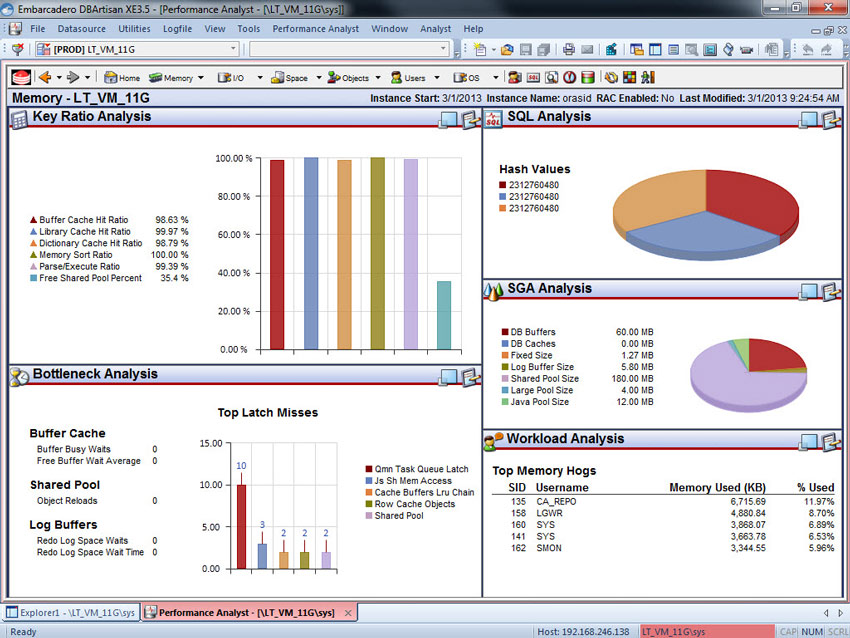
Task: Maximize the SQL Analysis panel
Action: (x=808, y=120)
